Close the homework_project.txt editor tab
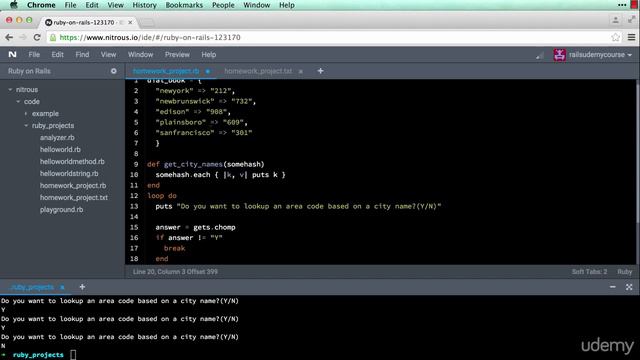 pos(301,71)
